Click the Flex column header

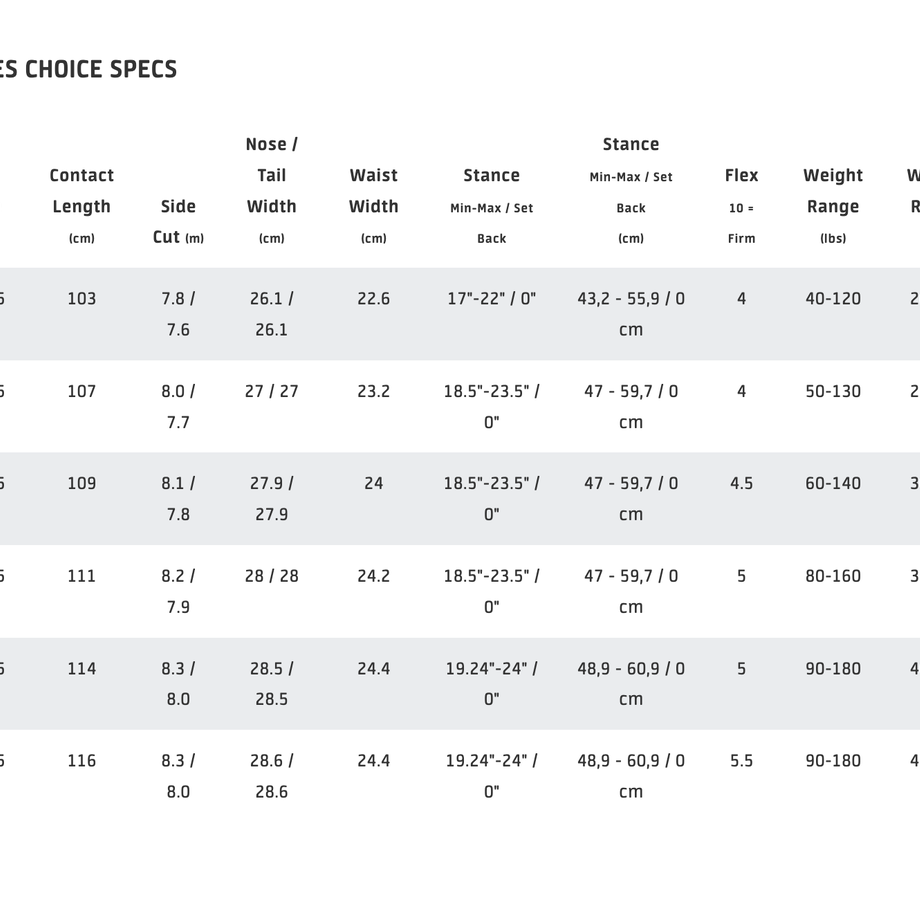[x=742, y=206]
